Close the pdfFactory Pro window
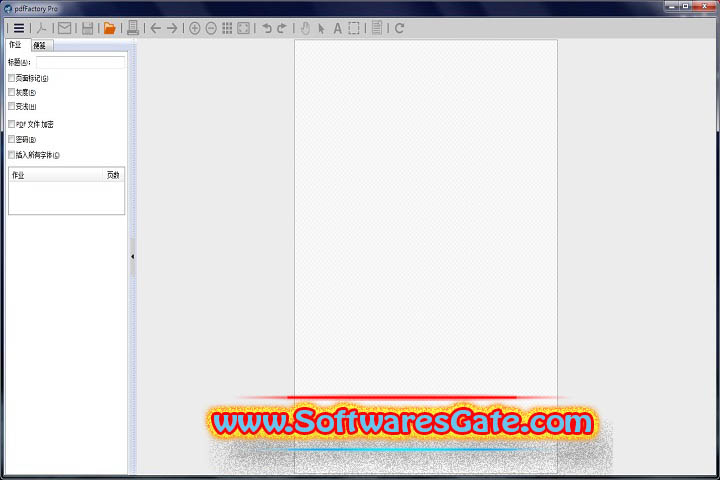 704,6
